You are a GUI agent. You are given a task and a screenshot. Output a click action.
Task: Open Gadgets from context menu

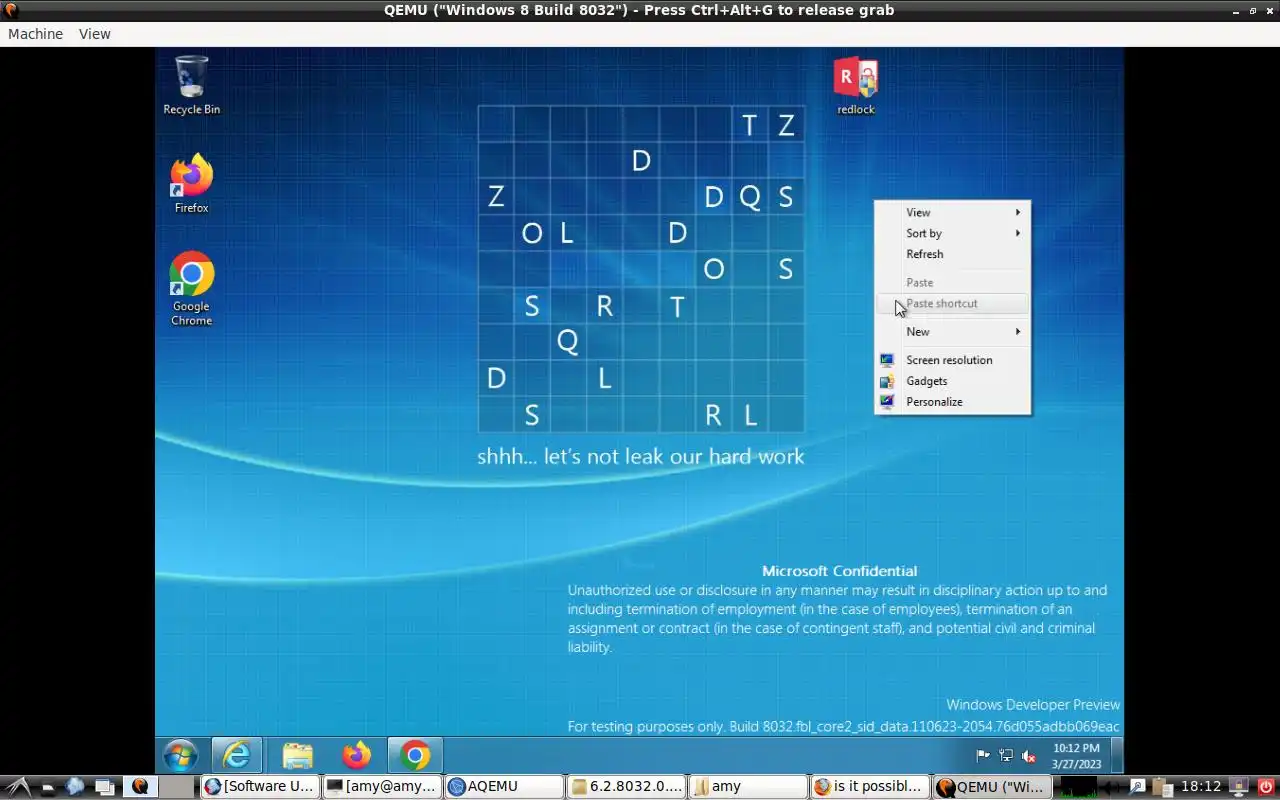[952, 381]
